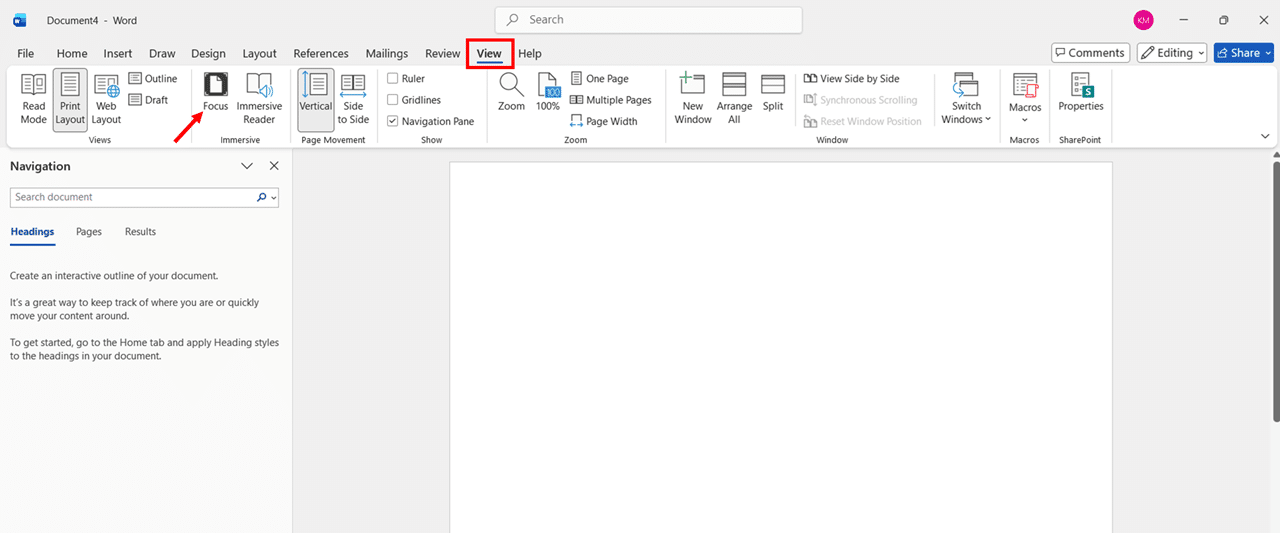Click Arrange All windows
The width and height of the screenshot is (1280, 533).
(734, 99)
